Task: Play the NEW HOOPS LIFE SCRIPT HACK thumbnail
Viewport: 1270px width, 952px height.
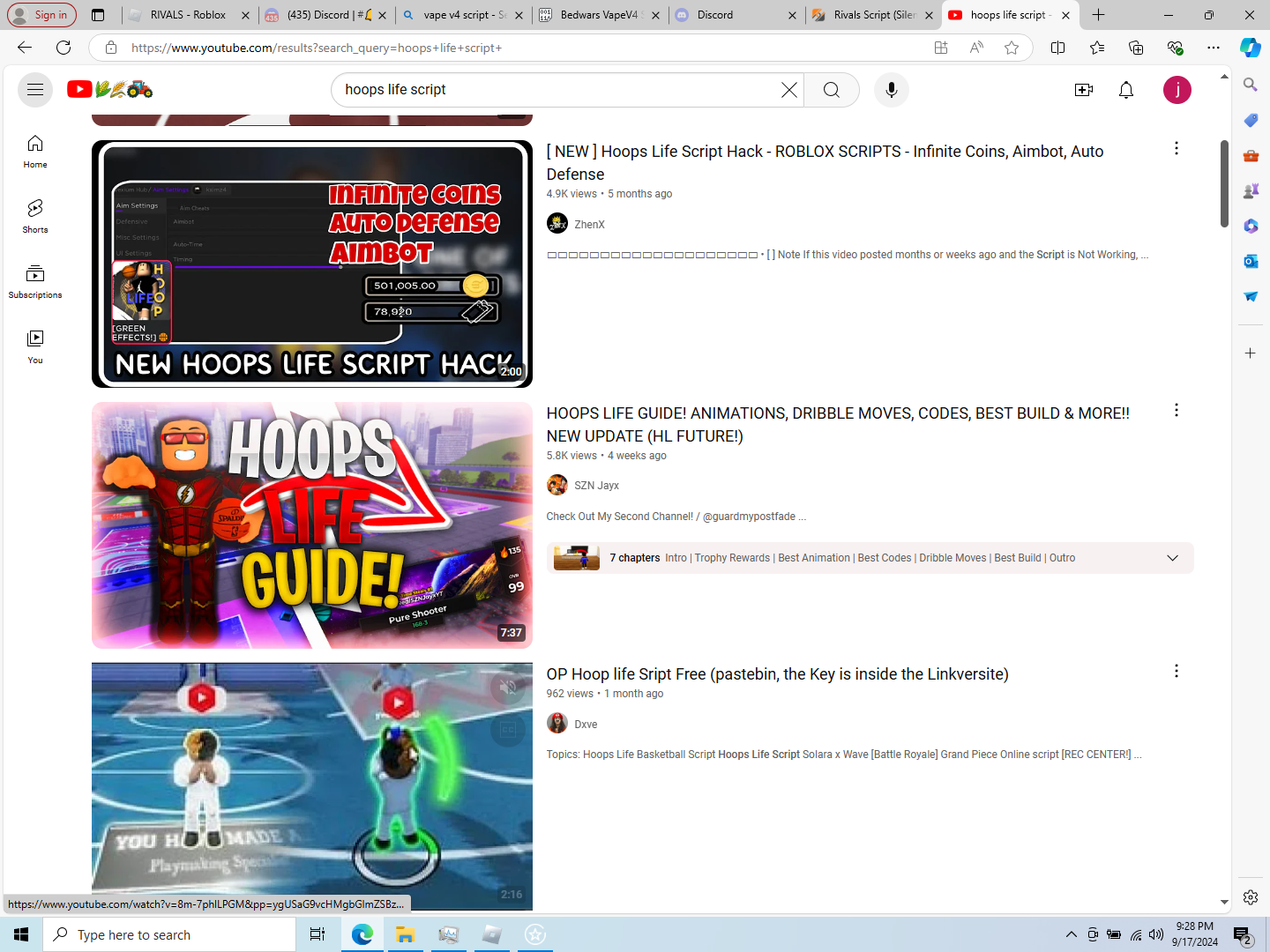Action: (312, 264)
